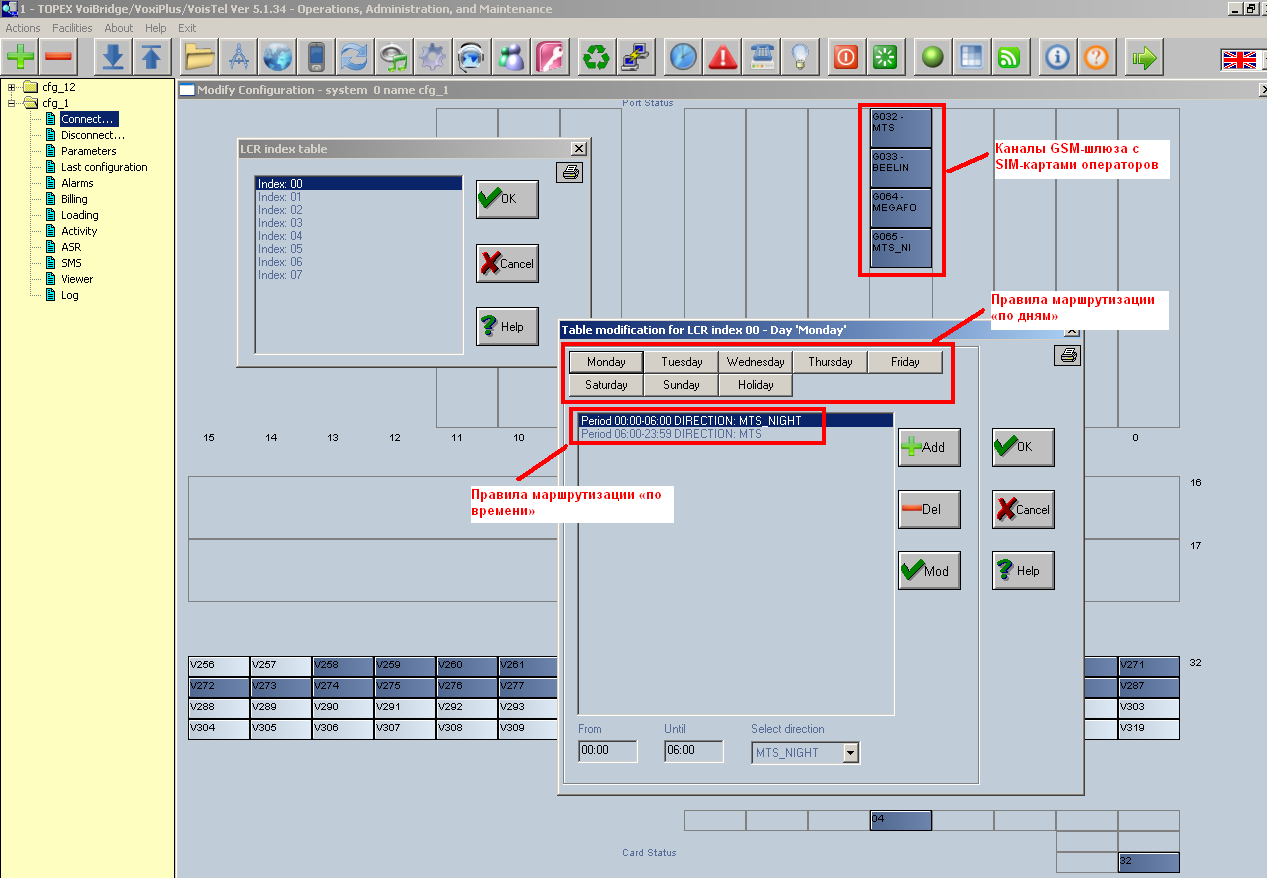Click the mobile phone toolbar icon

[316, 58]
